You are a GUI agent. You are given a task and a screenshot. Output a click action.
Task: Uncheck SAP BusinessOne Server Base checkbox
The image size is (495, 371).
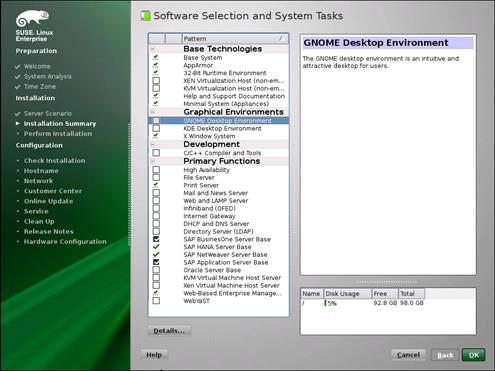[x=156, y=239]
